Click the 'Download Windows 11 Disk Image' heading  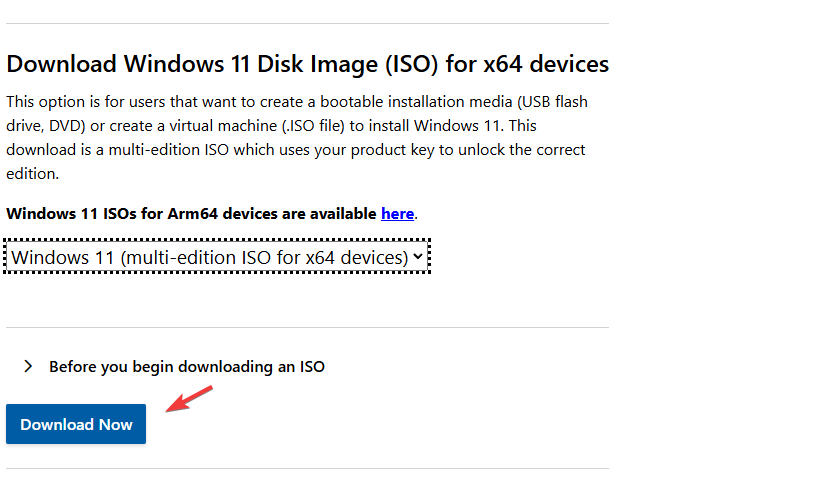click(307, 65)
